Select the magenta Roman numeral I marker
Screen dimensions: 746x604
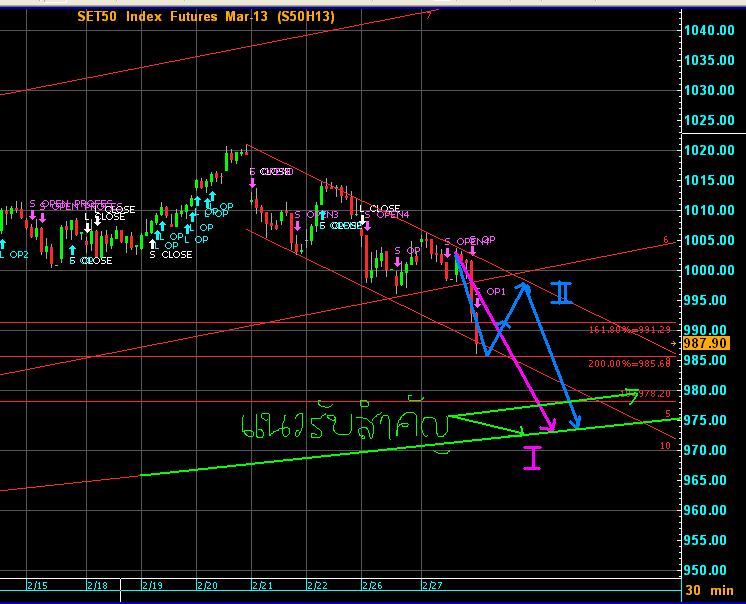(x=532, y=458)
